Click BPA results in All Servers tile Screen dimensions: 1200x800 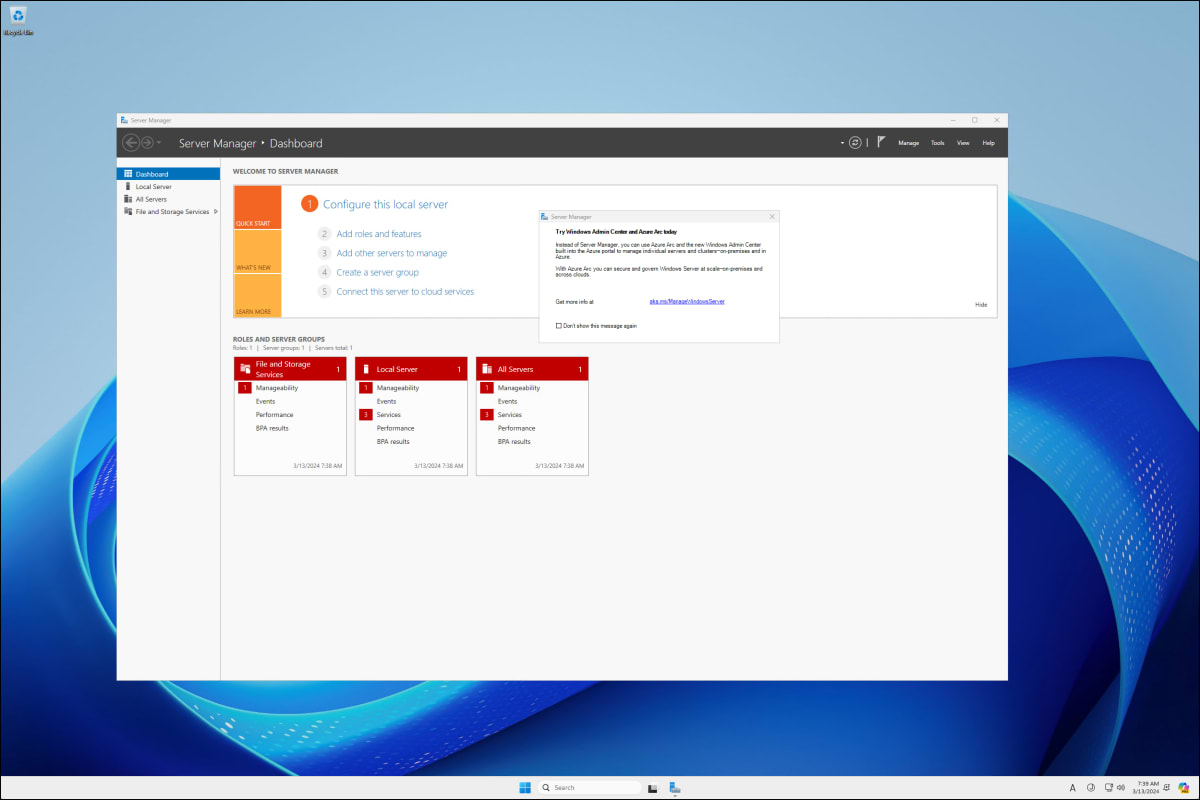click(x=514, y=442)
